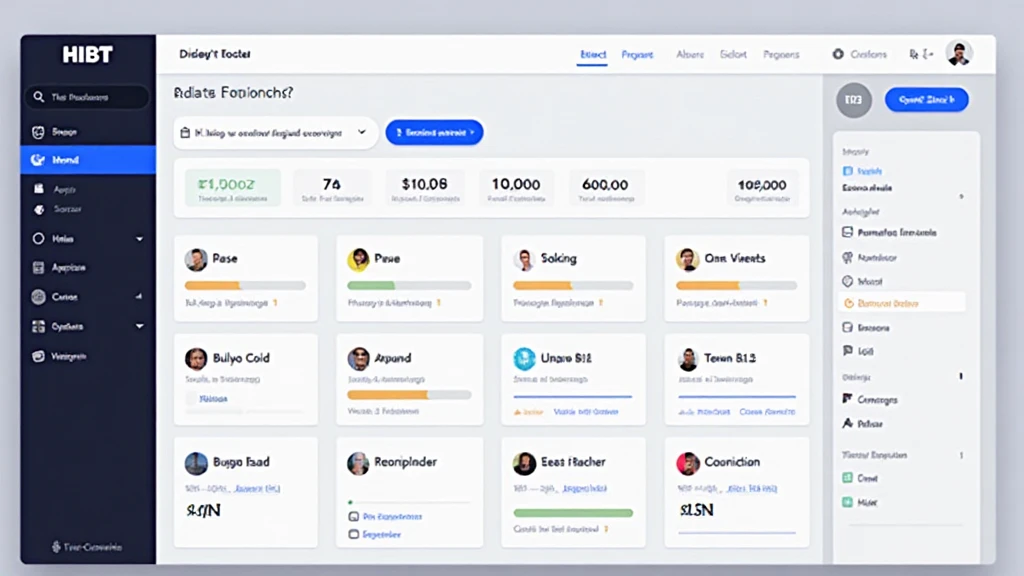Open the Onn Vients card
Viewport: 1024px width, 576px height.
point(737,277)
